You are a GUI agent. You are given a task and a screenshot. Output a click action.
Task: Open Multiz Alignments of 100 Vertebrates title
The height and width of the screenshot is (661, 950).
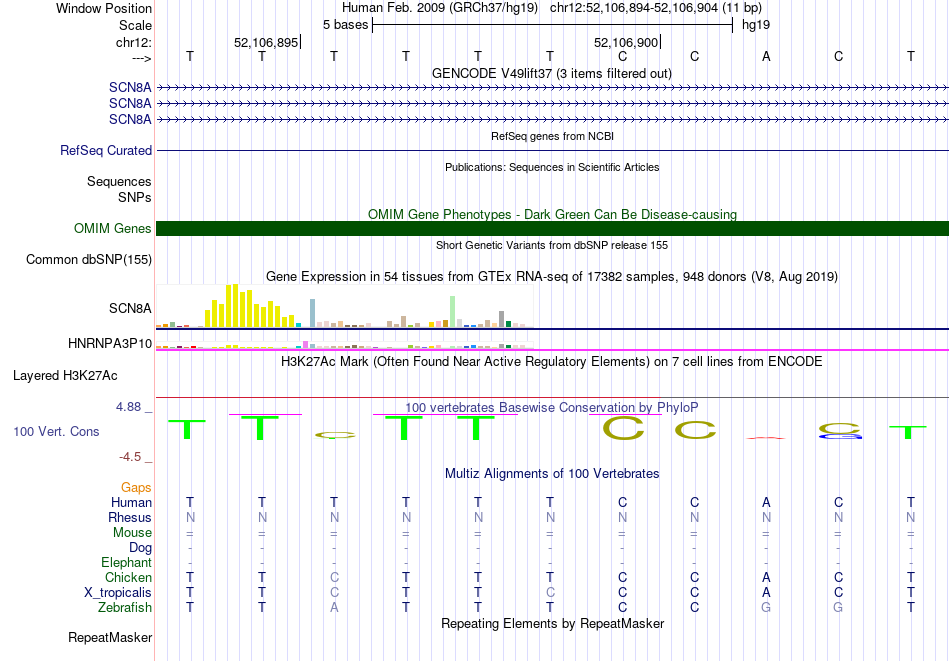[x=552, y=474]
